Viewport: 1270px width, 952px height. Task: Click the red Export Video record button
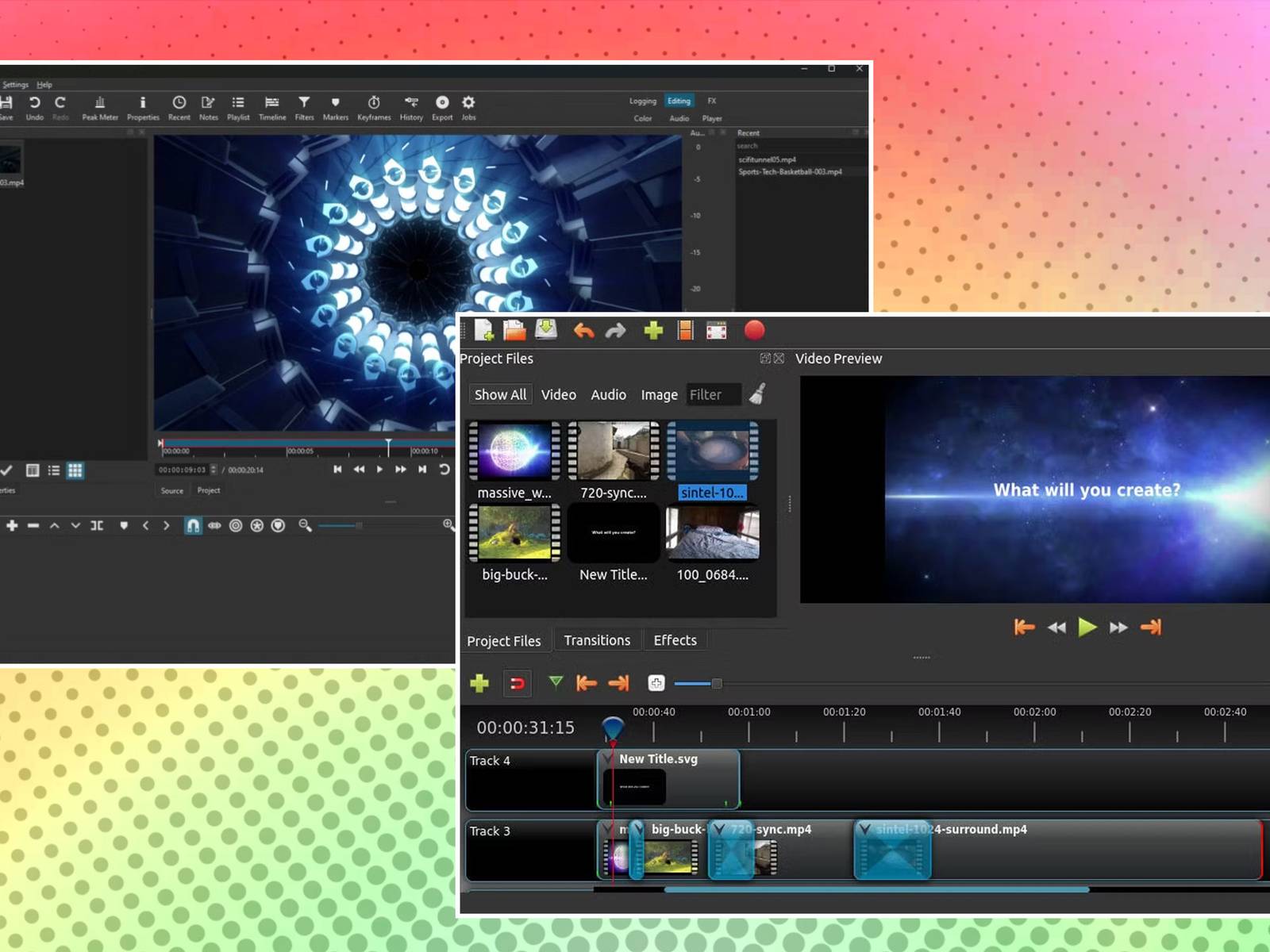tap(754, 331)
